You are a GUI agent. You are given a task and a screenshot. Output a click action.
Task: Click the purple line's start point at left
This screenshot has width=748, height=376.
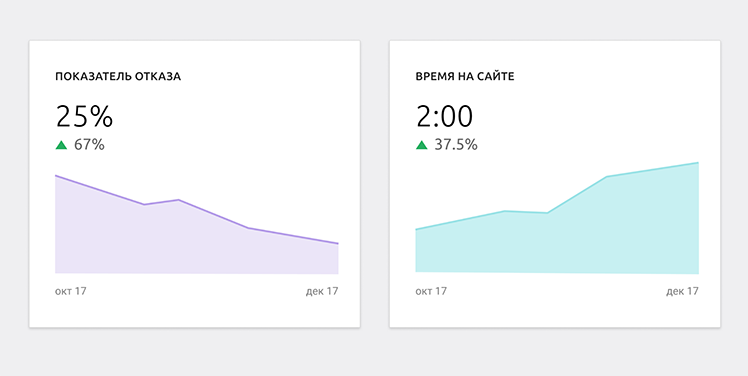point(56,176)
